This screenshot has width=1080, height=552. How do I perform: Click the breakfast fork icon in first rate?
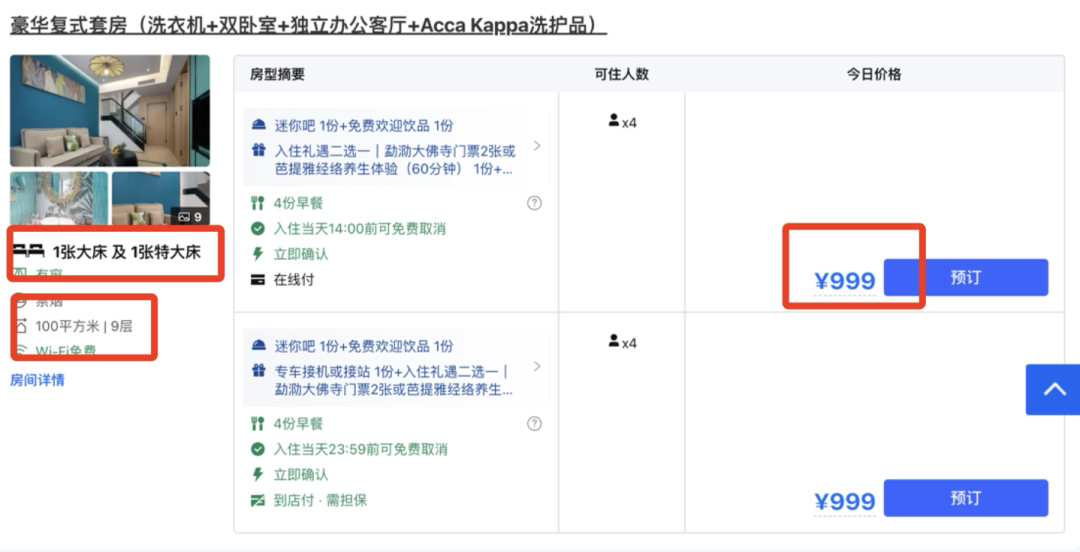point(258,203)
